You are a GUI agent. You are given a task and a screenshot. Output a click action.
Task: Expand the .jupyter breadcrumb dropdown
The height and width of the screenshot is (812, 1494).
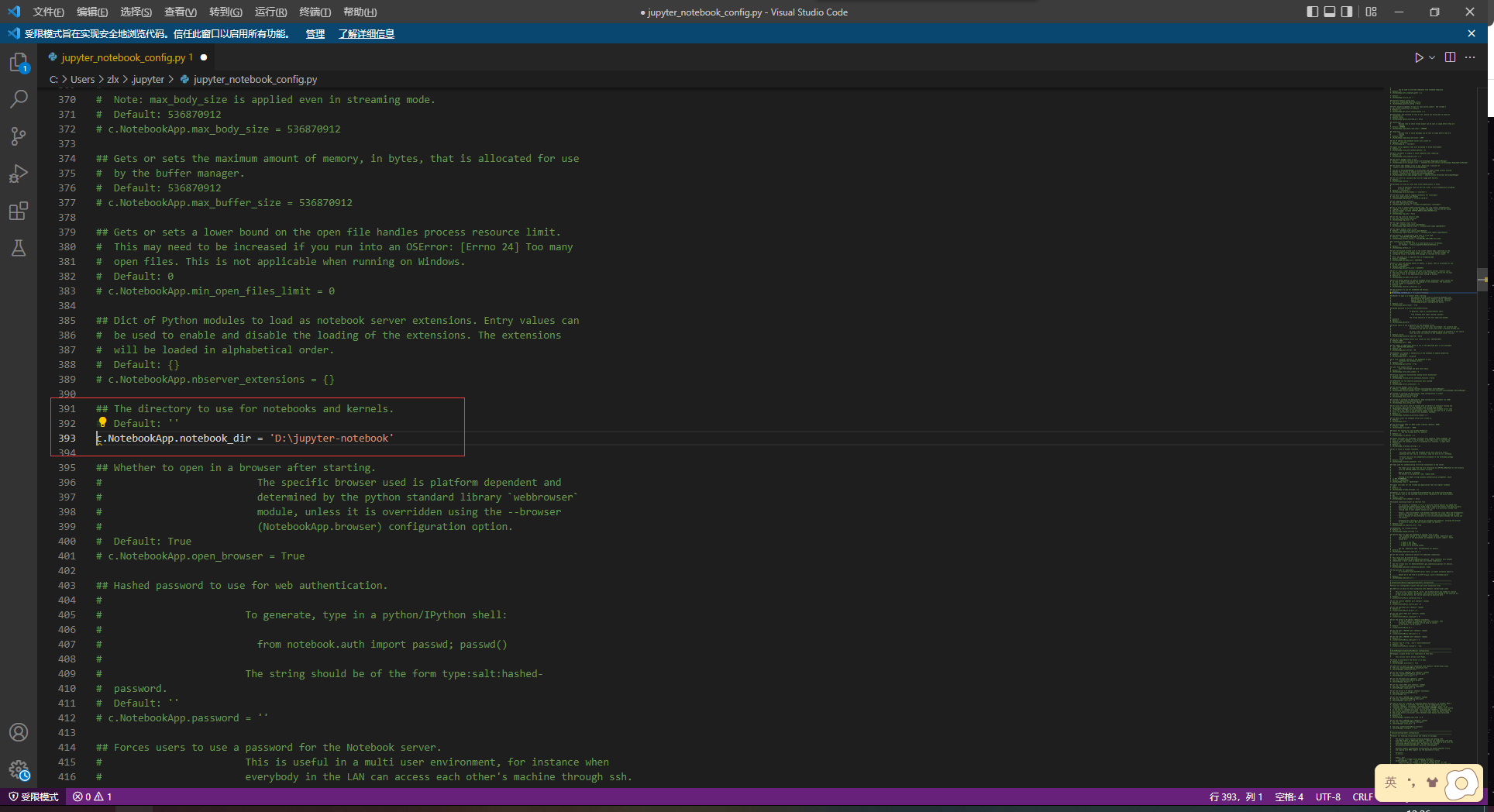tap(147, 79)
